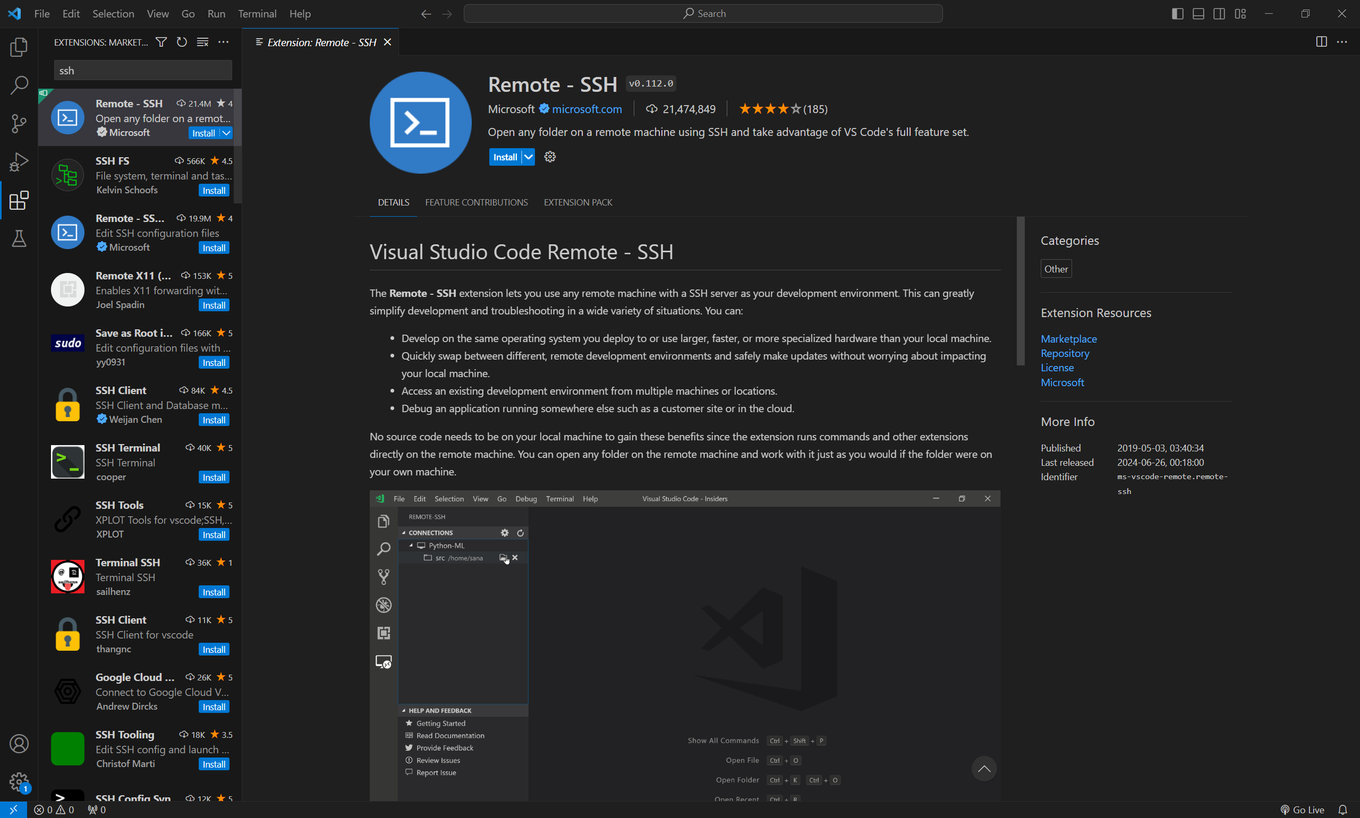The height and width of the screenshot is (818, 1360).
Task: Install the Terminal SSH extension by sailhenz
Action: click(214, 592)
